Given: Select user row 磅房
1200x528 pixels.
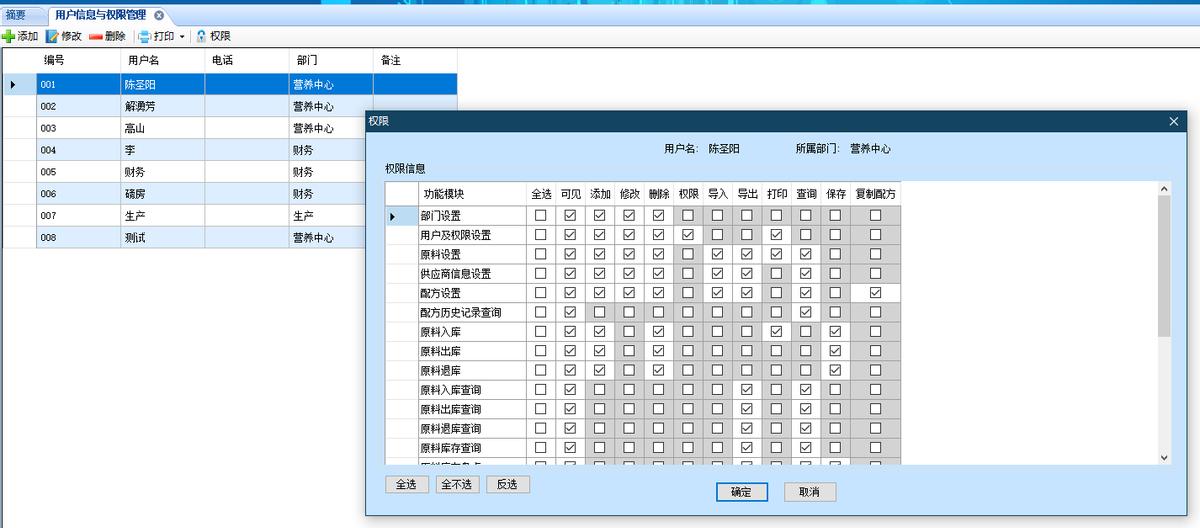Looking at the screenshot, I should 185,194.
